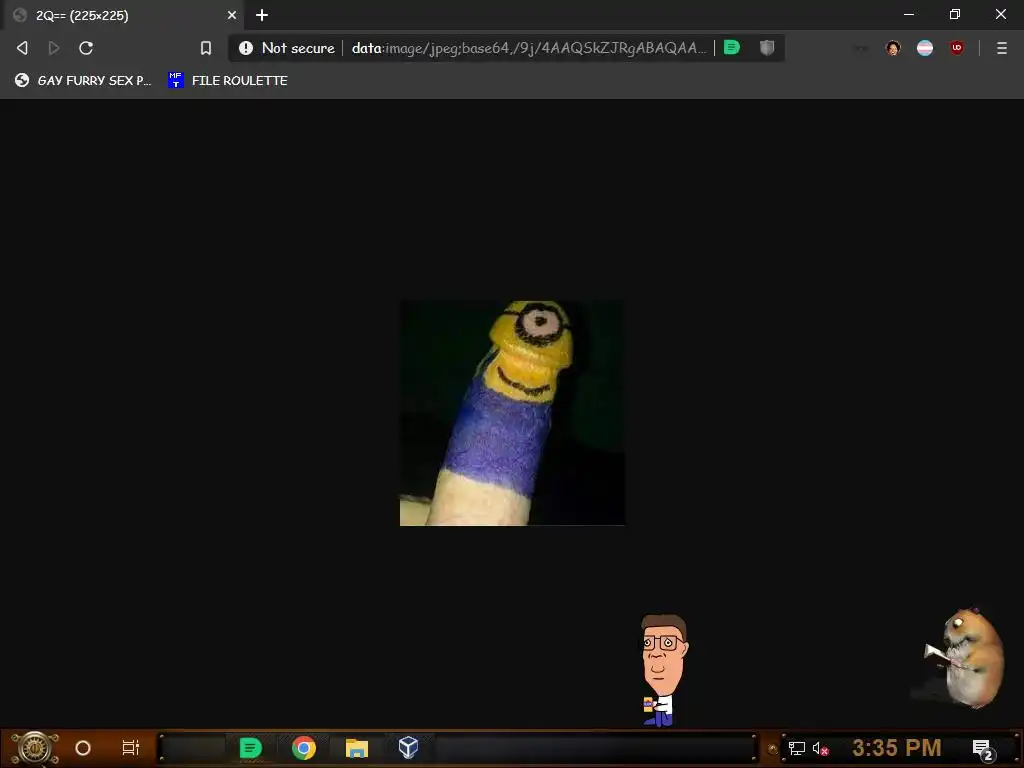The image size is (1024, 768).
Task: Open the Not secure site info warning icon
Action: pos(246,48)
